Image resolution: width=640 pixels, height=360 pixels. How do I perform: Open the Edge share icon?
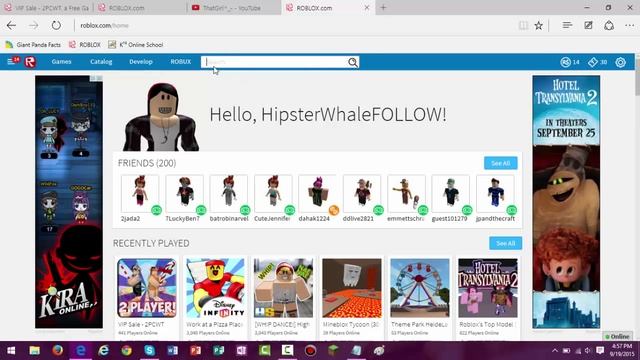click(609, 25)
